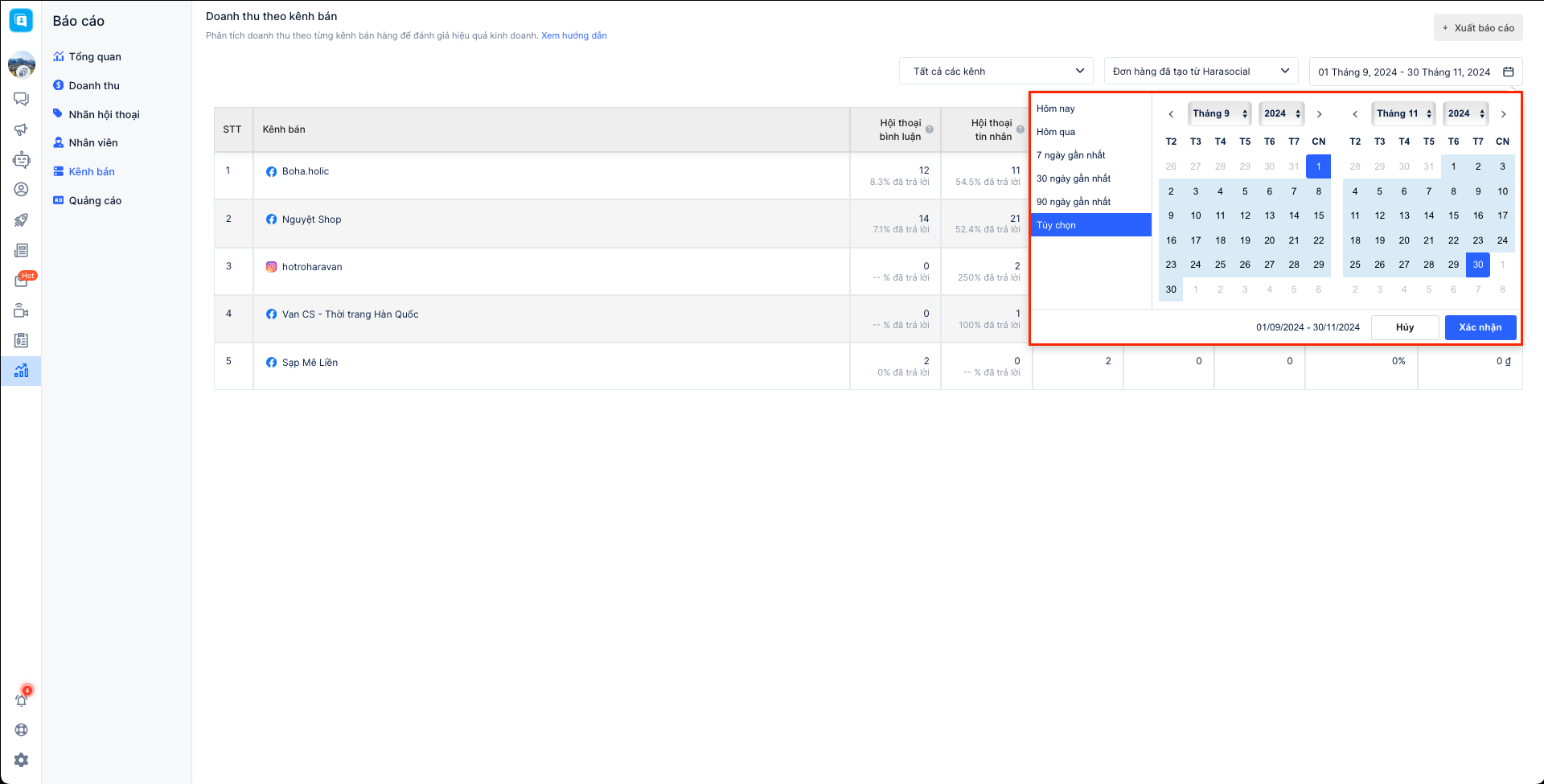The width and height of the screenshot is (1544, 784).
Task: Click the Xác nhận confirm button
Action: click(x=1480, y=327)
